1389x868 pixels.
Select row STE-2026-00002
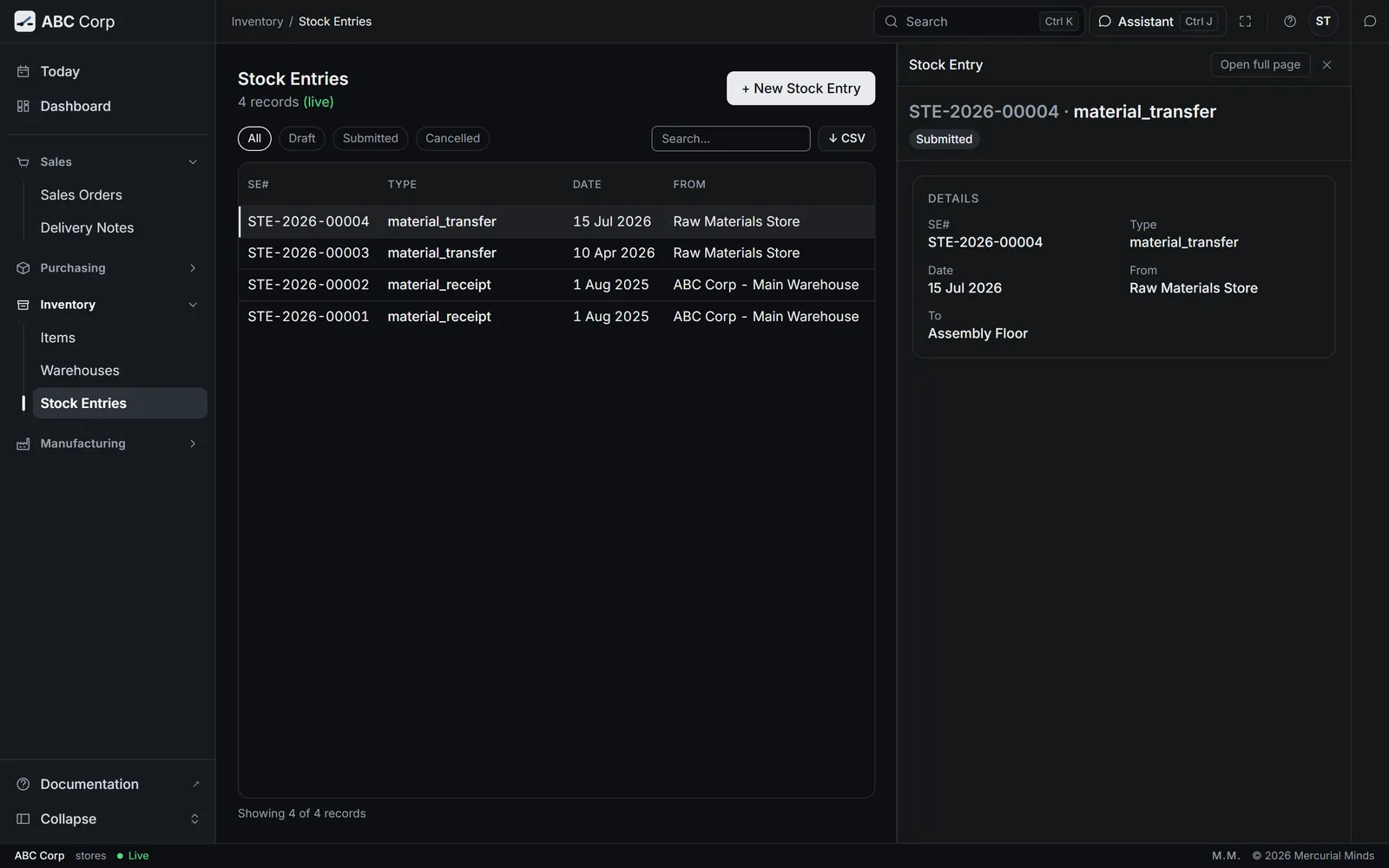[556, 285]
